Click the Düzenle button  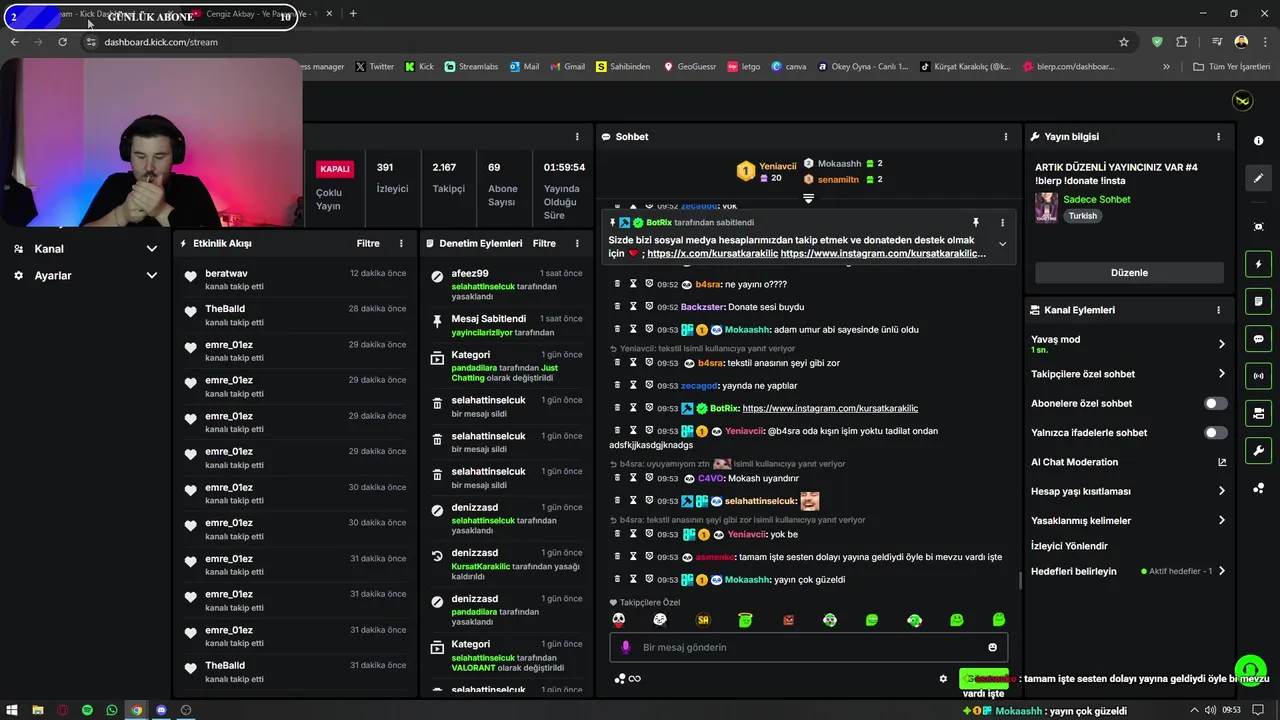pyautogui.click(x=1129, y=273)
